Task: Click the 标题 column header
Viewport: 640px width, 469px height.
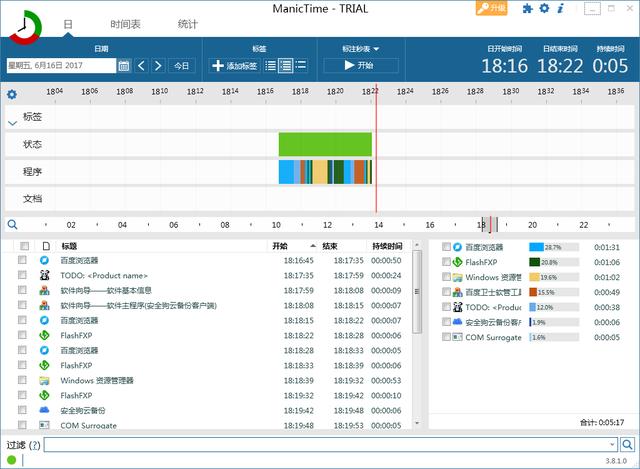Action: tap(69, 246)
